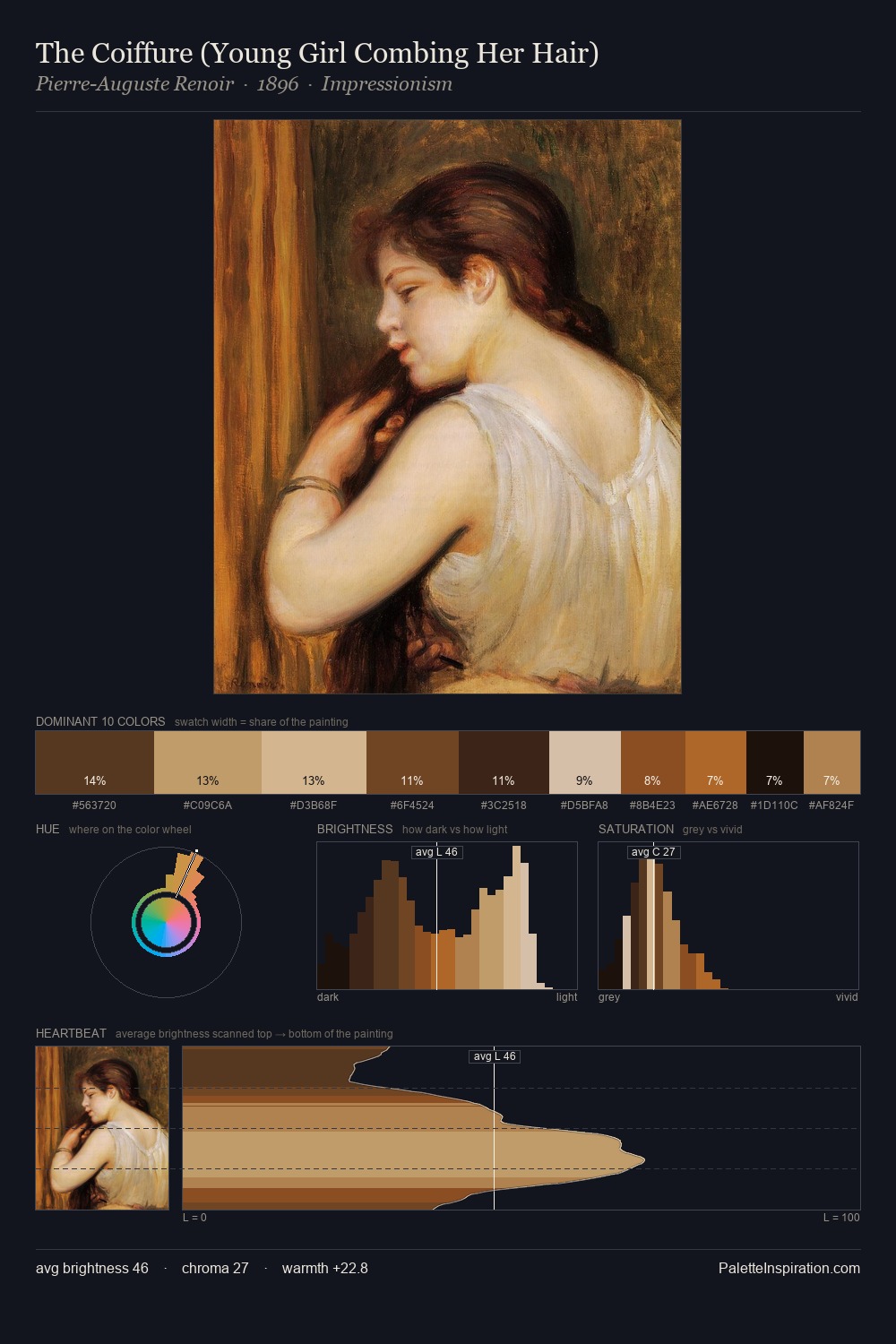Image resolution: width=896 pixels, height=1344 pixels.
Task: Click the Heartbeat brightness profile chart
Action: pyautogui.click(x=521, y=1128)
